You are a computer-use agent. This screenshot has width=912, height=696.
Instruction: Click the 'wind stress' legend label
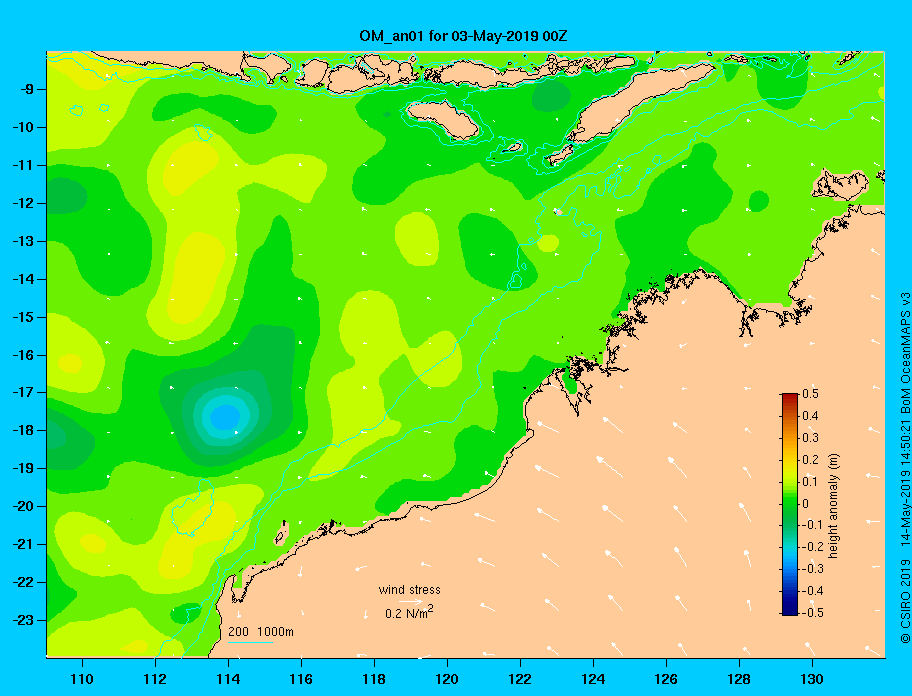(x=409, y=590)
